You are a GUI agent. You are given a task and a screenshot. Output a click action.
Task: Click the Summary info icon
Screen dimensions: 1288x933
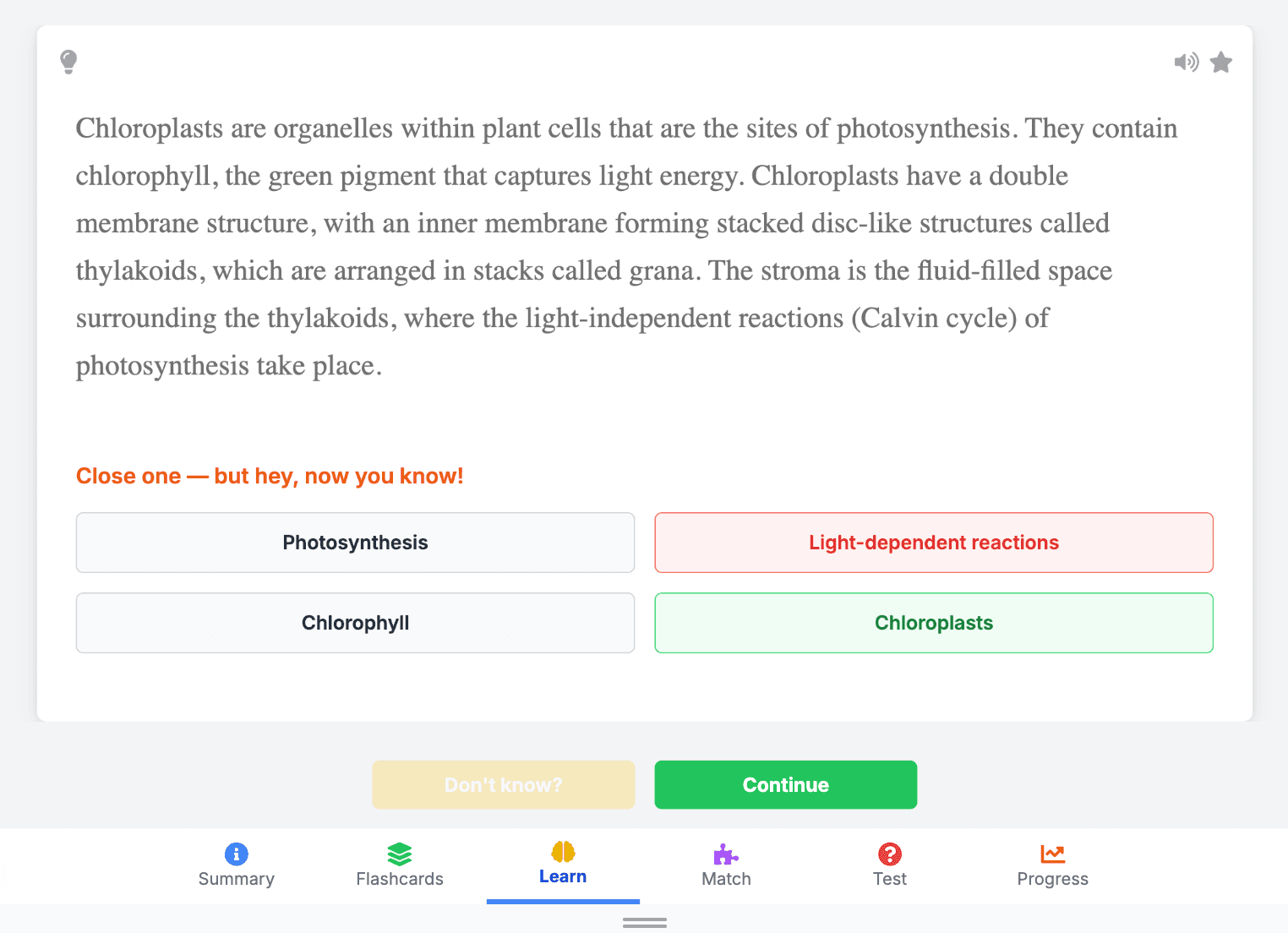point(237,854)
